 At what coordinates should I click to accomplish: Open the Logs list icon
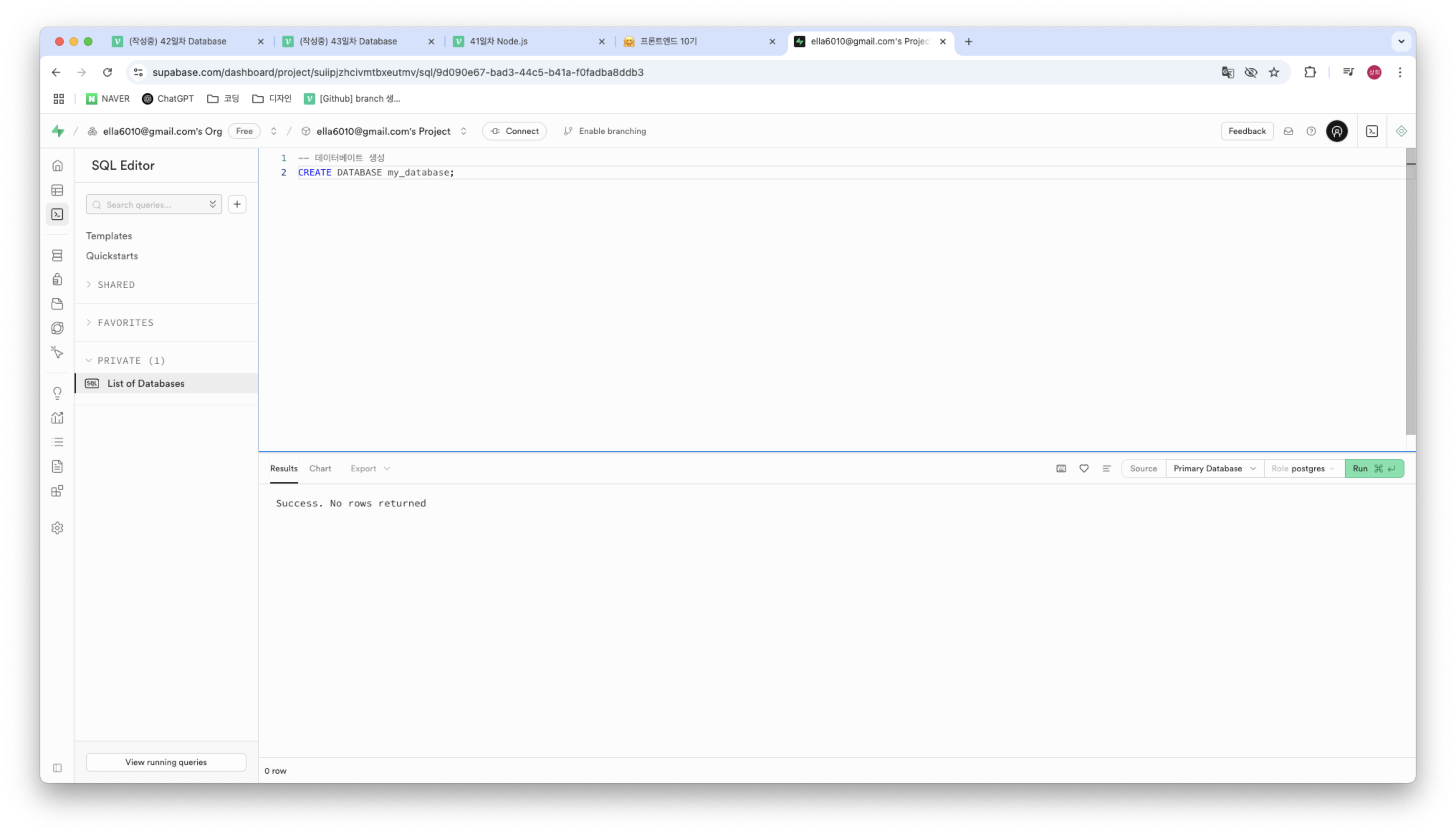tap(57, 442)
